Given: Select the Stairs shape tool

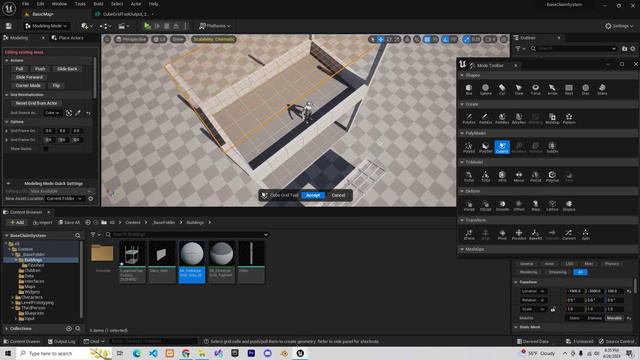Looking at the screenshot, I should click(x=602, y=90).
